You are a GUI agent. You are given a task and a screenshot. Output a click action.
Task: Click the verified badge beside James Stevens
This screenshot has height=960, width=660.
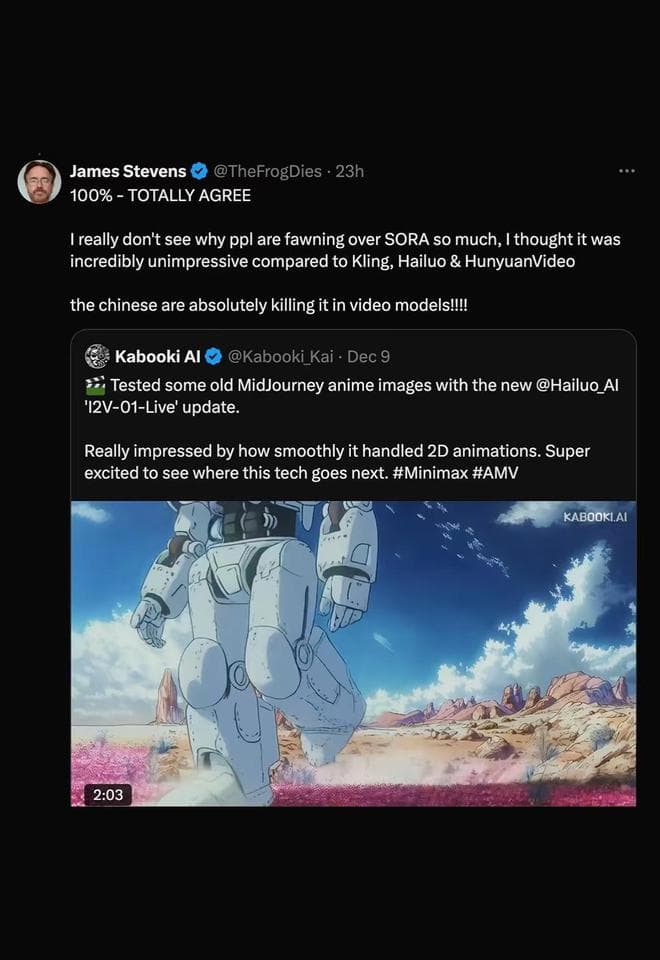[x=200, y=171]
